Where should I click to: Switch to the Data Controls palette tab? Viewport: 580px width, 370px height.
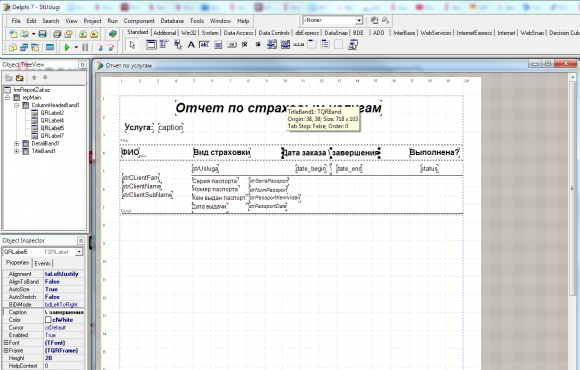point(274,33)
